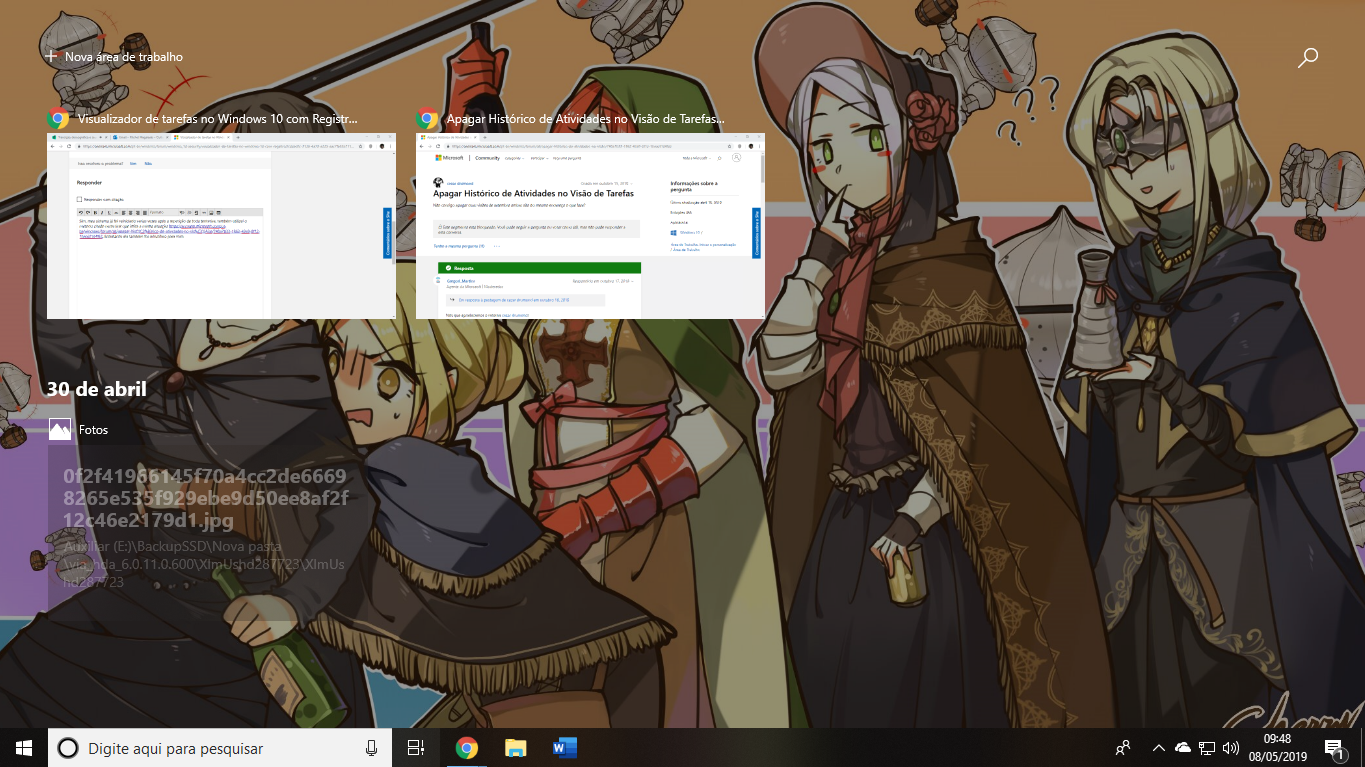Click the Auxiliar (E:)\BackupSSD path text
Viewport: 1365px width, 767px height.
(x=204, y=564)
